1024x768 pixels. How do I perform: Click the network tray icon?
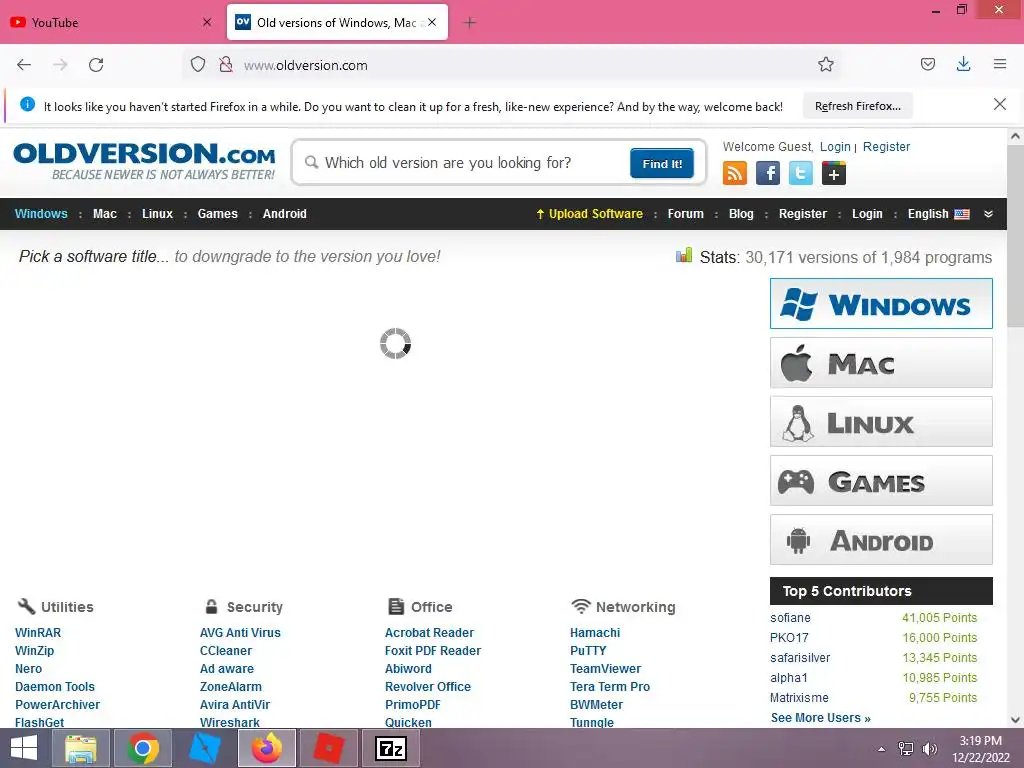click(905, 749)
